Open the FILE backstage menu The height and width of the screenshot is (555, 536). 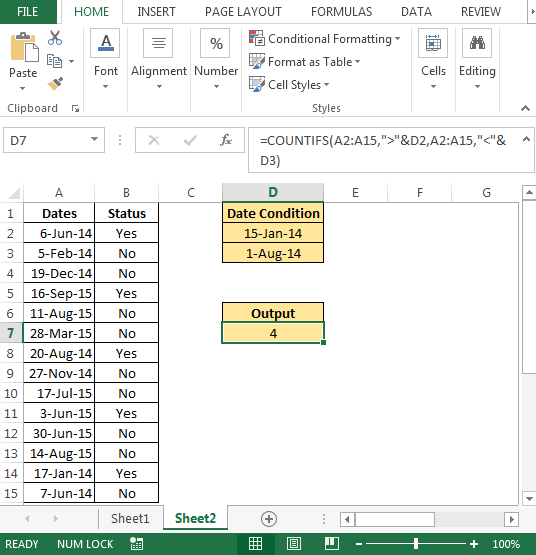[x=28, y=12]
